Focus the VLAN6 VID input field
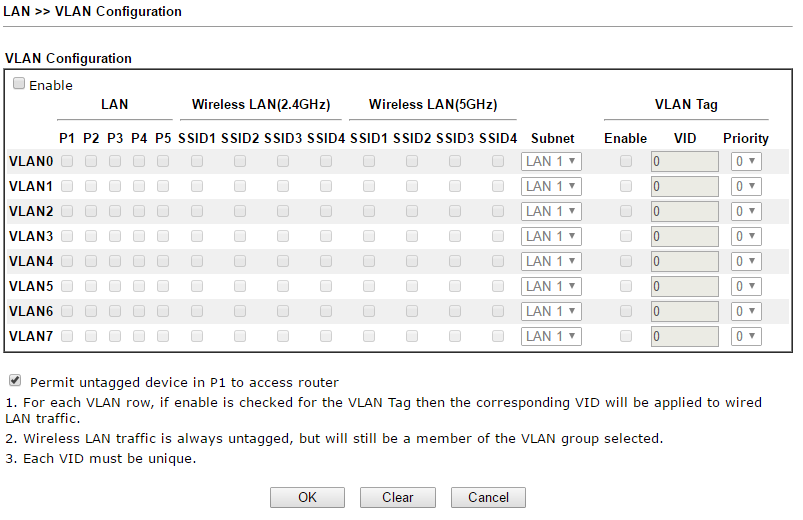Image resolution: width=803 pixels, height=520 pixels. coord(684,311)
